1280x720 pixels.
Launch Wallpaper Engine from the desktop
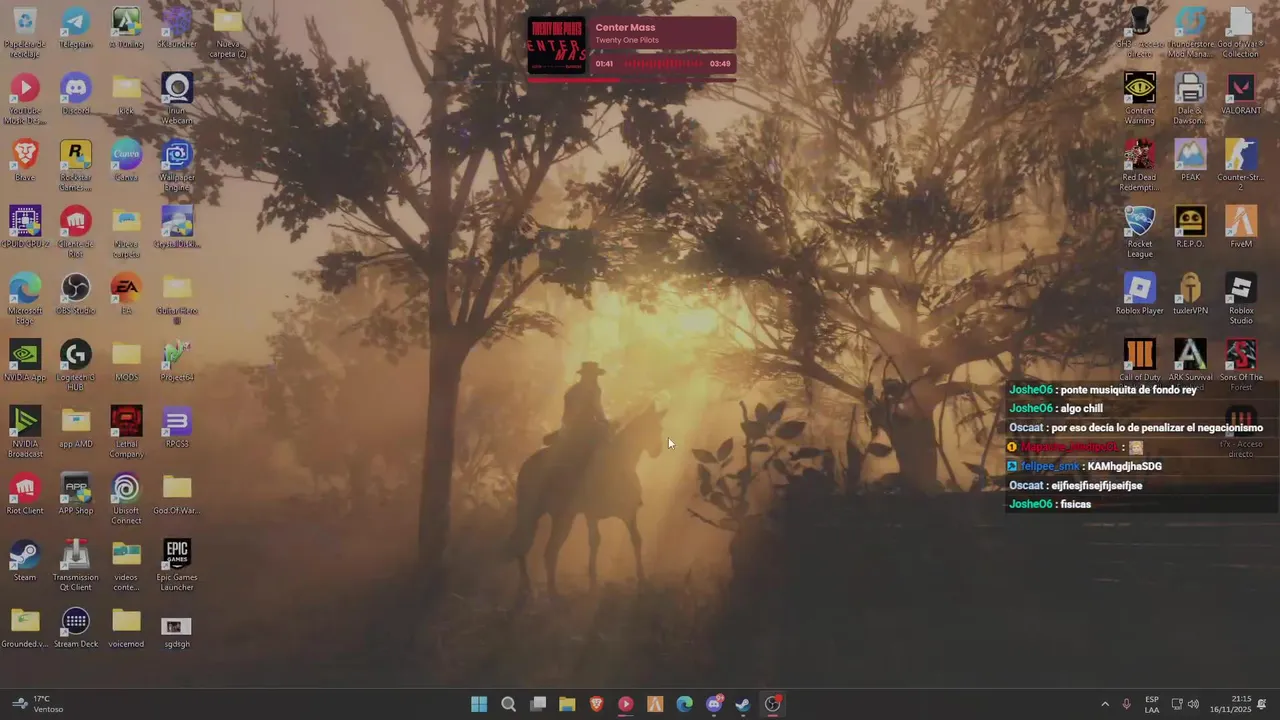[x=177, y=166]
